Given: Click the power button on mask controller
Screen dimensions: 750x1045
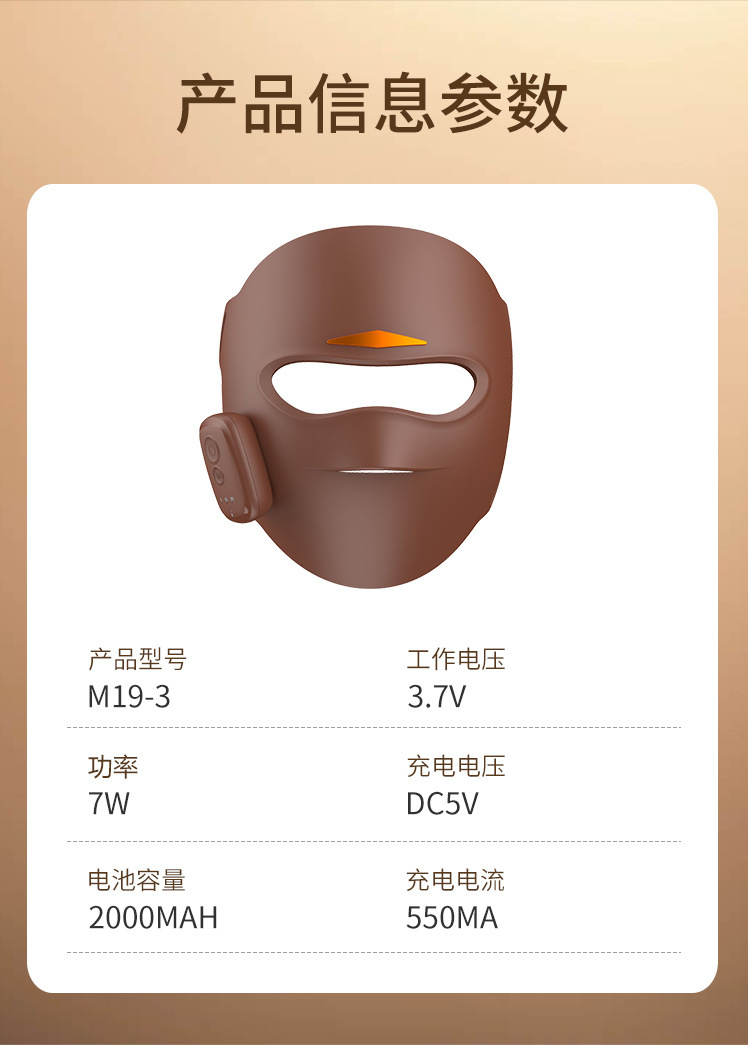Looking at the screenshot, I should (x=213, y=449).
